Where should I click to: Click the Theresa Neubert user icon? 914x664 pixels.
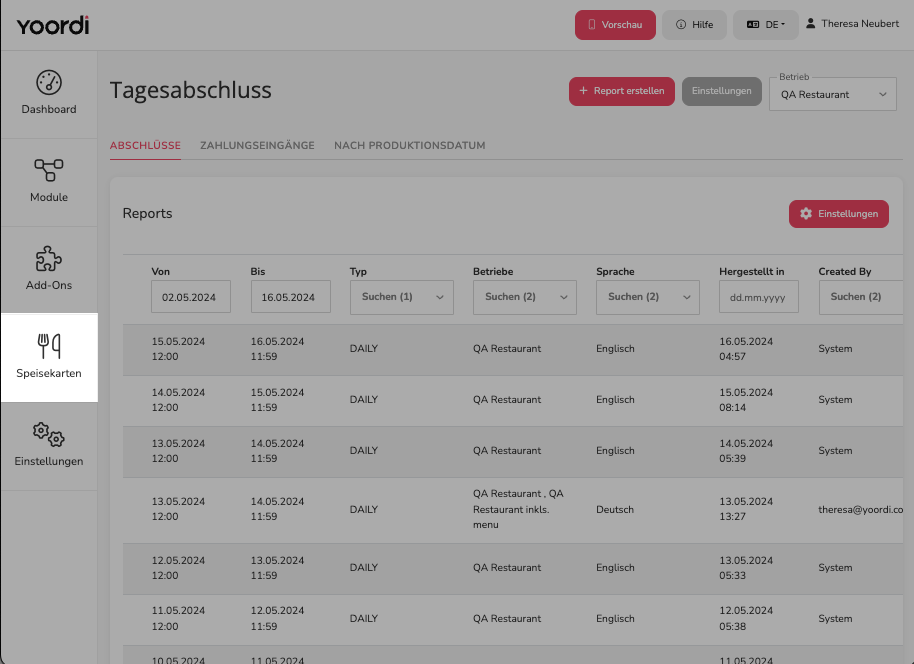[810, 24]
